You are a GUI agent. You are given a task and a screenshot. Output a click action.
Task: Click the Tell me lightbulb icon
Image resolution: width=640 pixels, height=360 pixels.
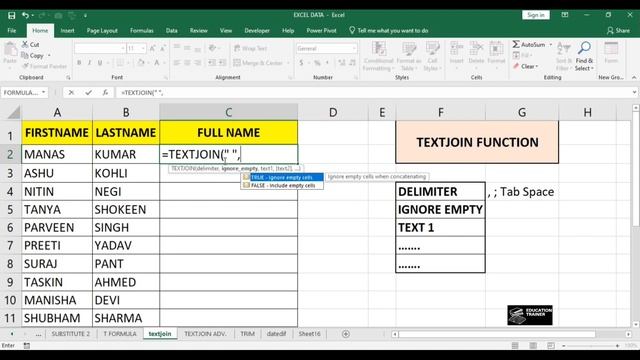tap(352, 30)
